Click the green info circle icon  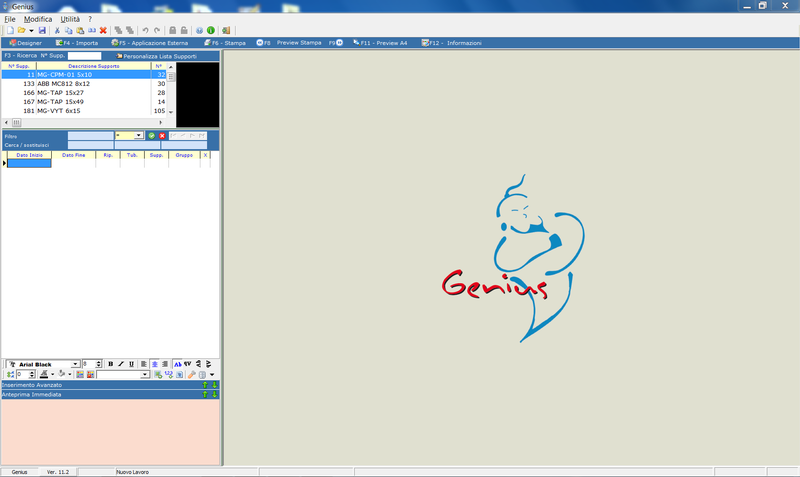click(211, 31)
